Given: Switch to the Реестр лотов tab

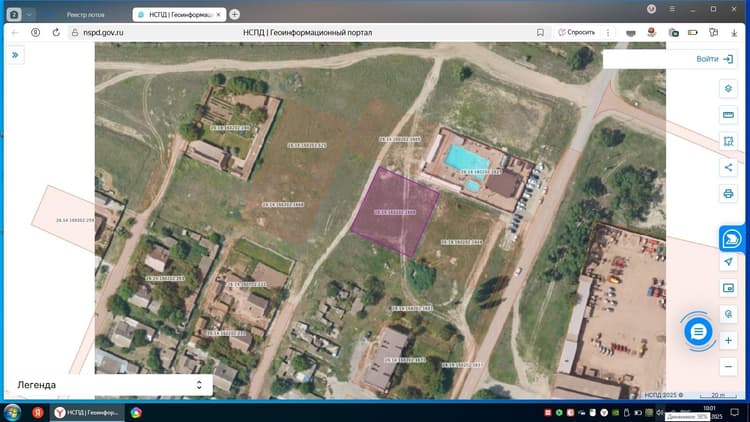Looking at the screenshot, I should [85, 15].
